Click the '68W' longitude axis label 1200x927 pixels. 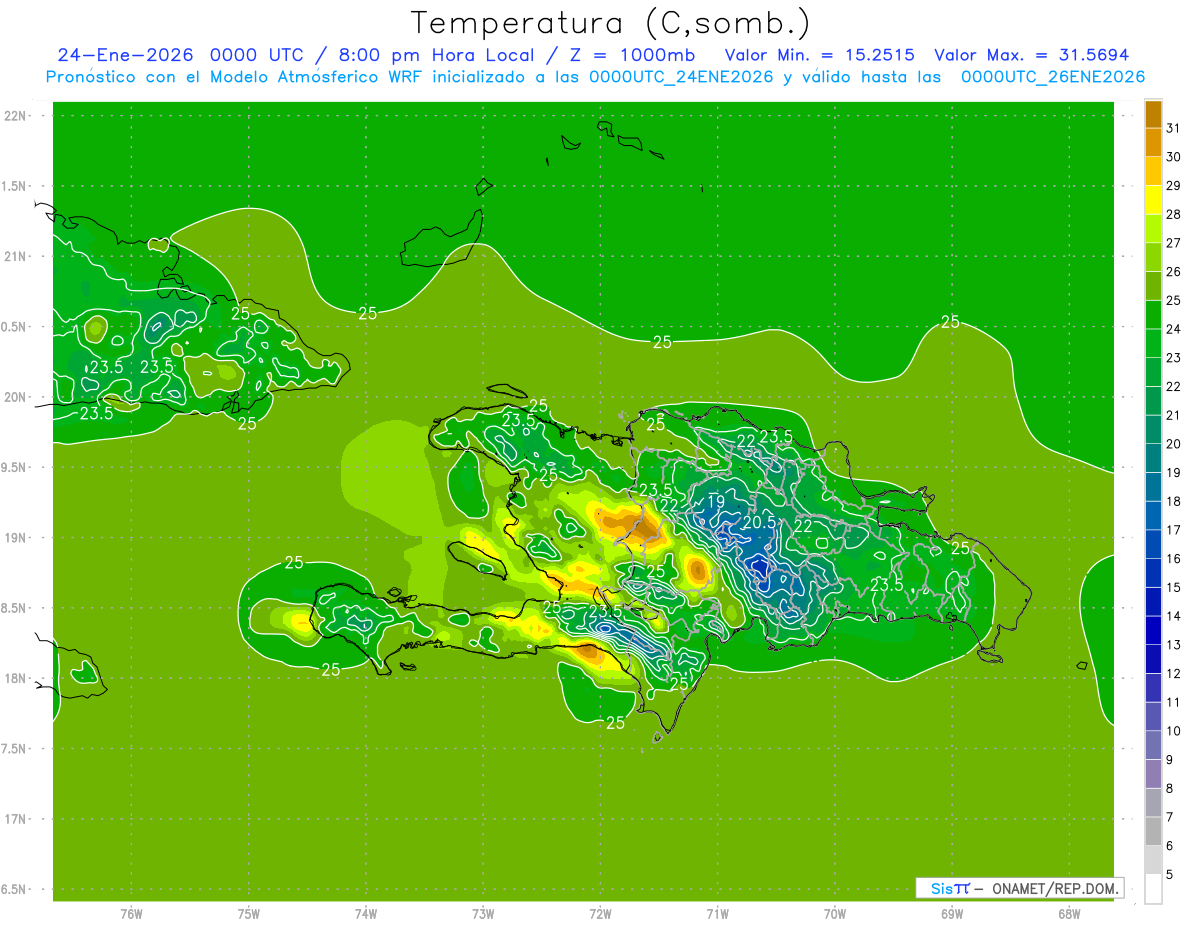coord(1069,914)
